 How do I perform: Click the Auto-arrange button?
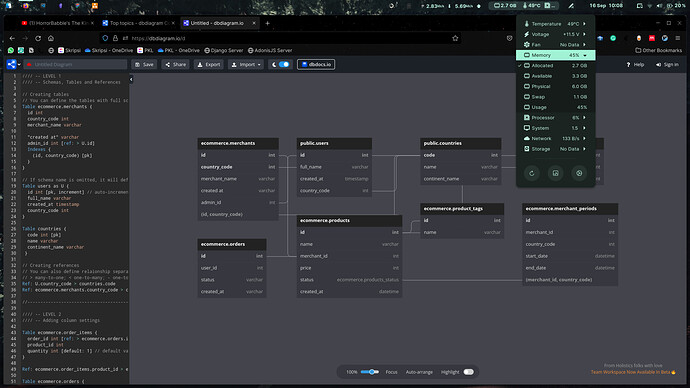tap(419, 372)
